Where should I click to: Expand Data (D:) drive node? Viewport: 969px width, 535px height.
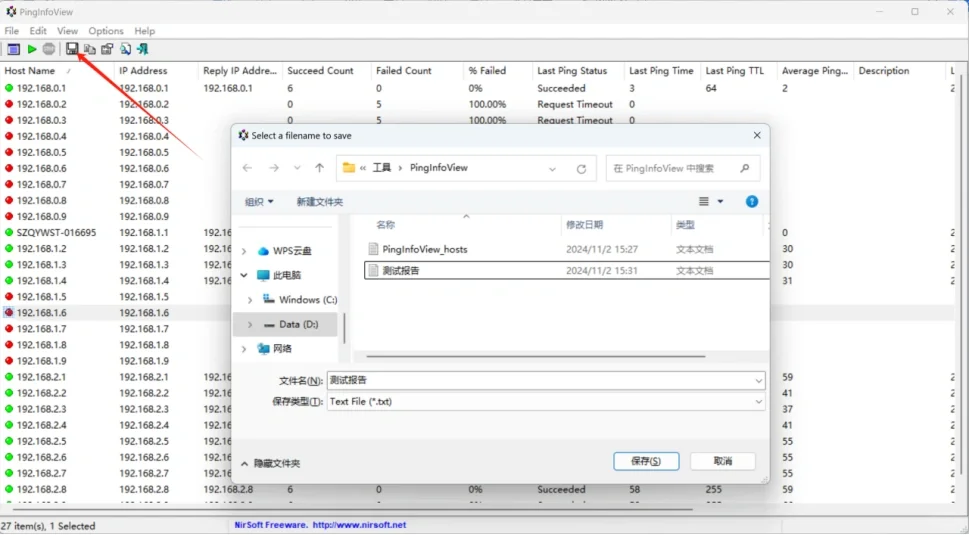(250, 324)
